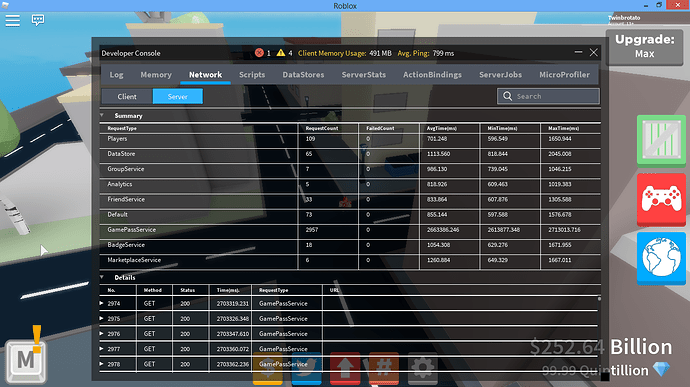Open the red gamepad controller button

pyautogui.click(x=661, y=199)
